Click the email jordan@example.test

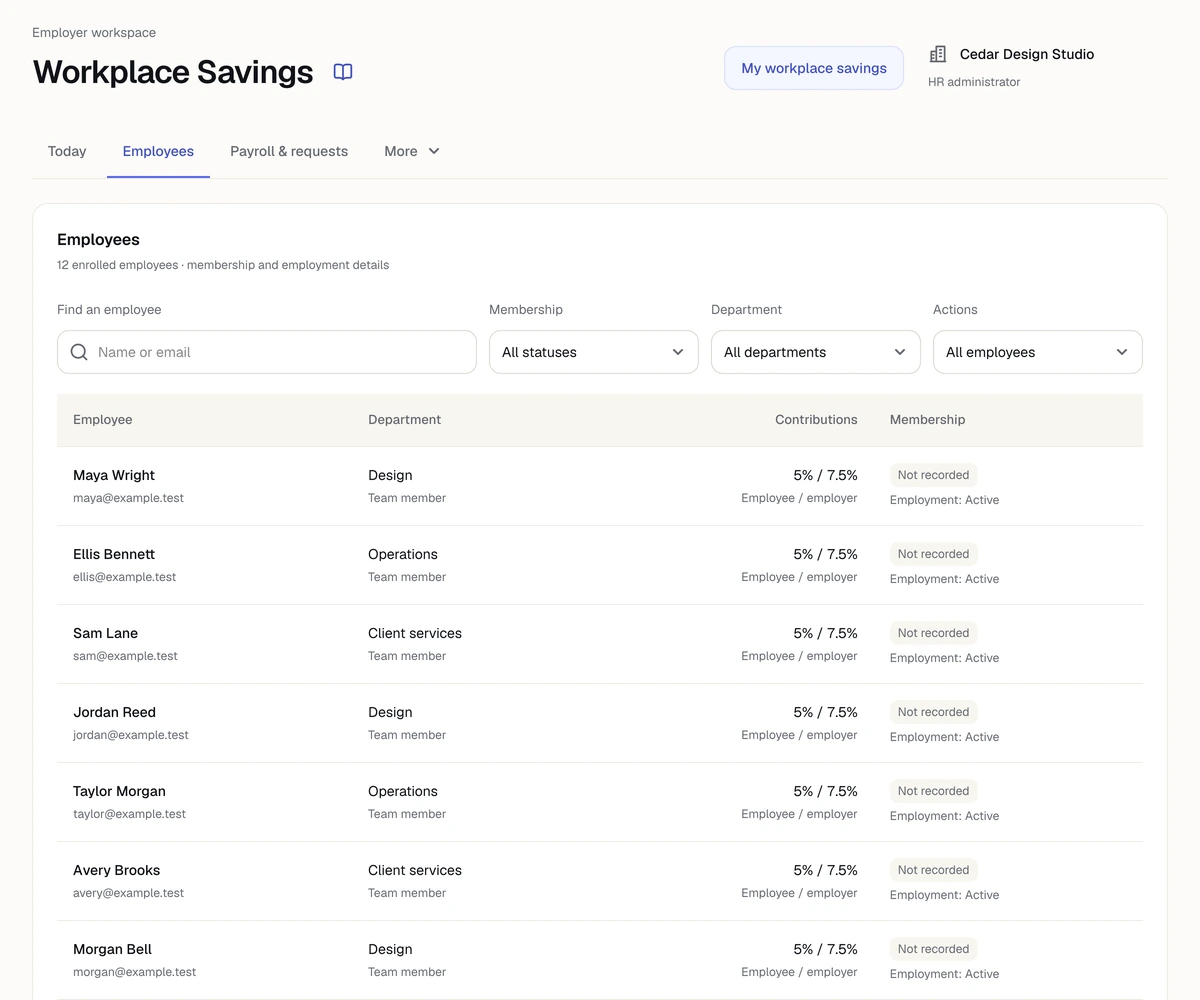(x=131, y=735)
